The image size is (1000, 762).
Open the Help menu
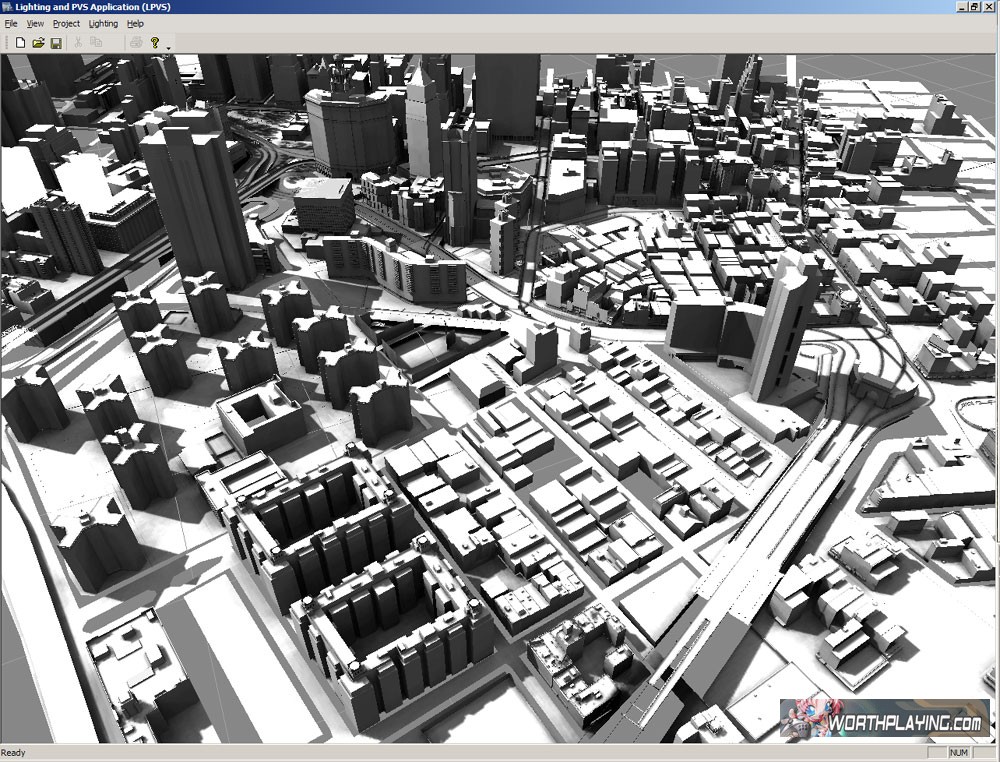point(135,23)
